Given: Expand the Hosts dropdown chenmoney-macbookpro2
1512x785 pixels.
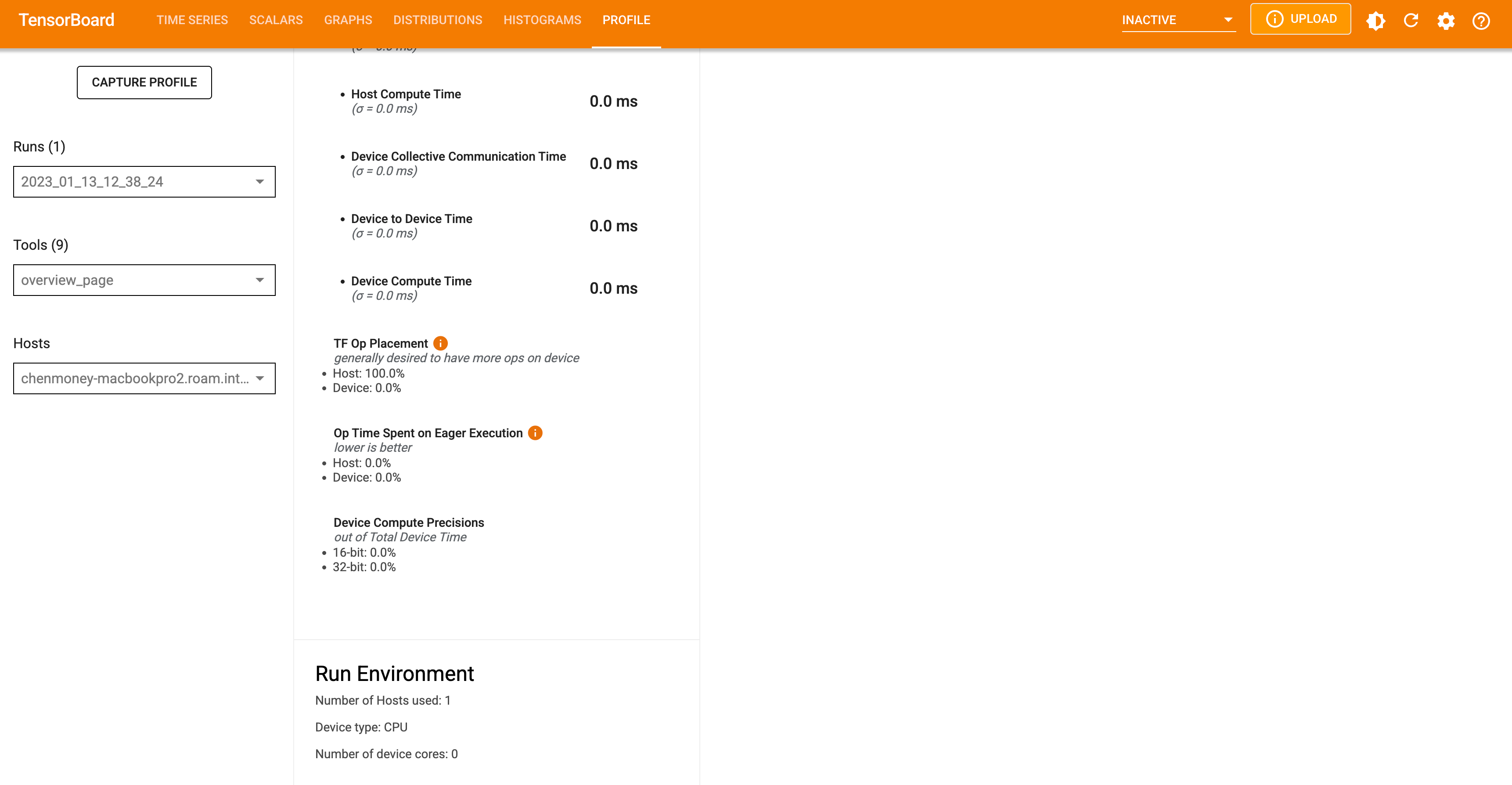Looking at the screenshot, I should (144, 378).
